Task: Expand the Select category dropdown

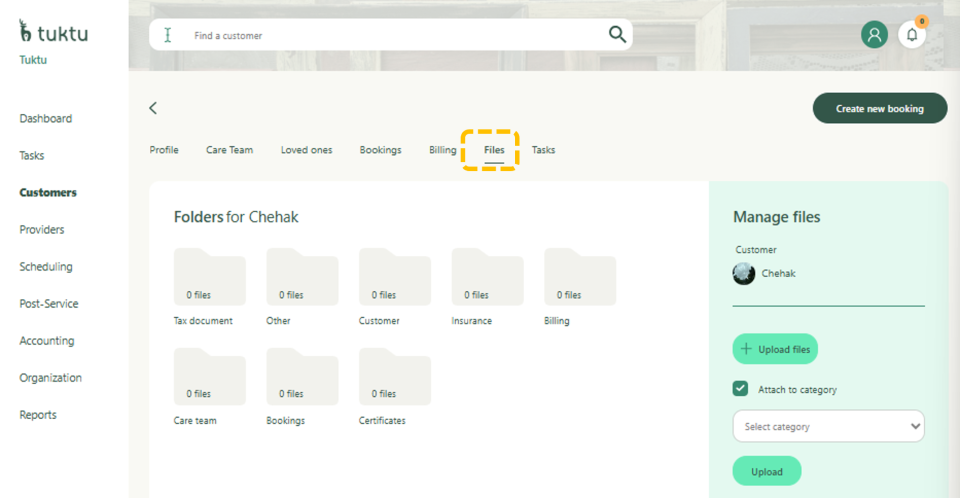Action: pyautogui.click(x=828, y=426)
